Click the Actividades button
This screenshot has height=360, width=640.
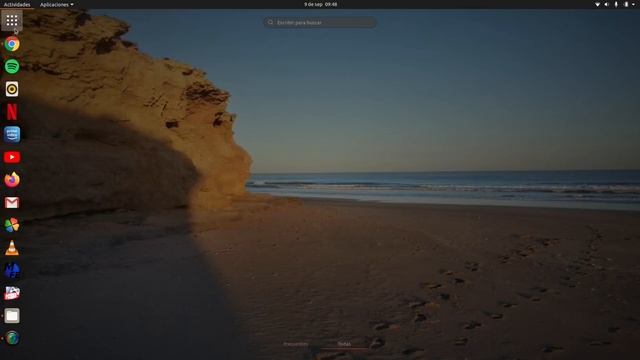[x=17, y=4]
